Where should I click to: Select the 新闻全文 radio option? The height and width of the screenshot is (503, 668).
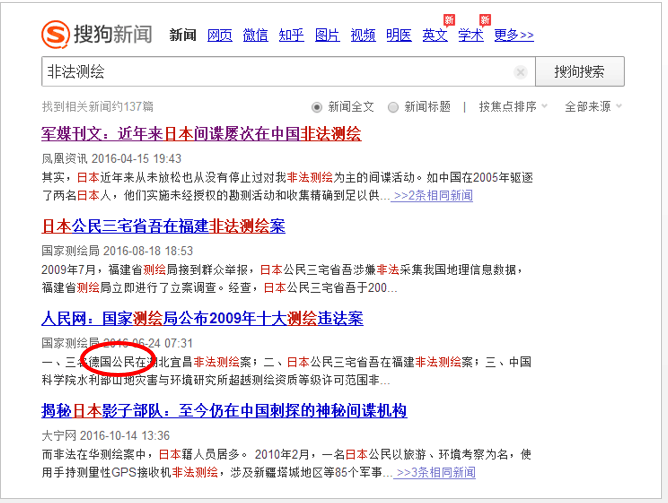click(317, 107)
